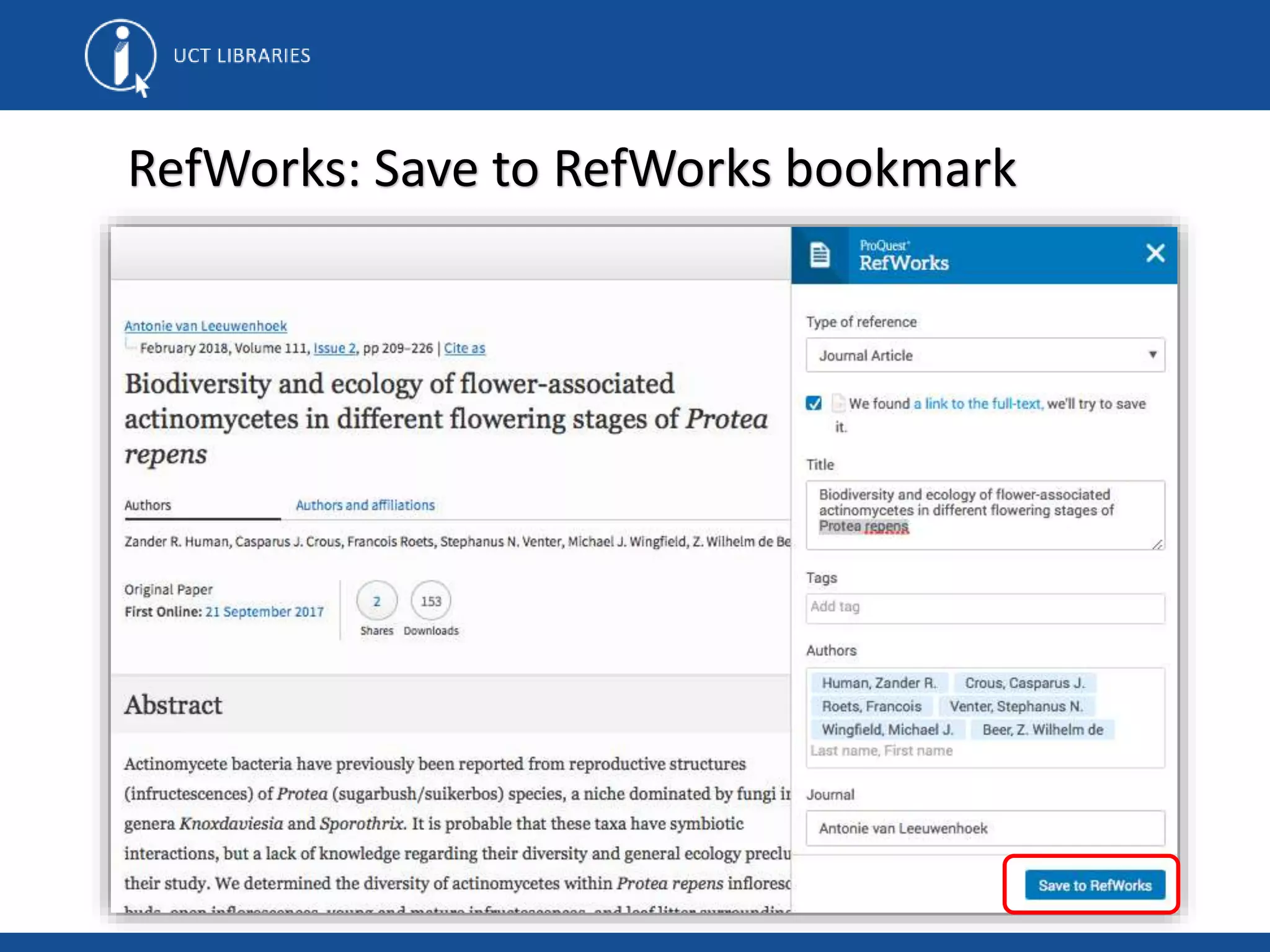
Task: Grab the Title box resize handle
Action: tap(1157, 544)
